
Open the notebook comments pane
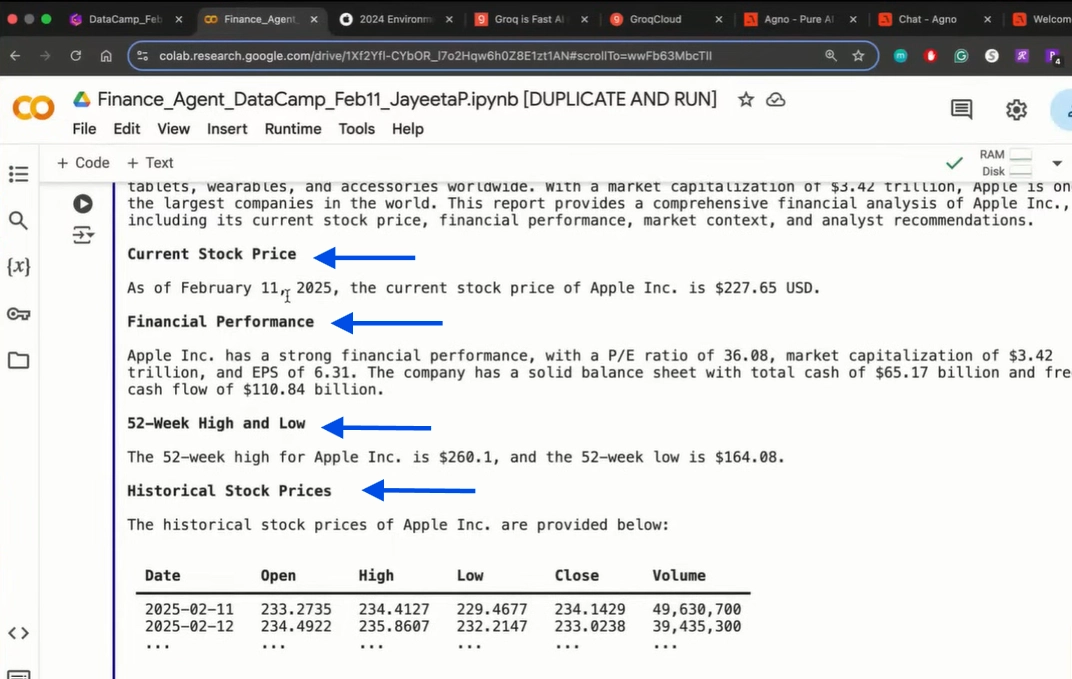click(x=961, y=109)
